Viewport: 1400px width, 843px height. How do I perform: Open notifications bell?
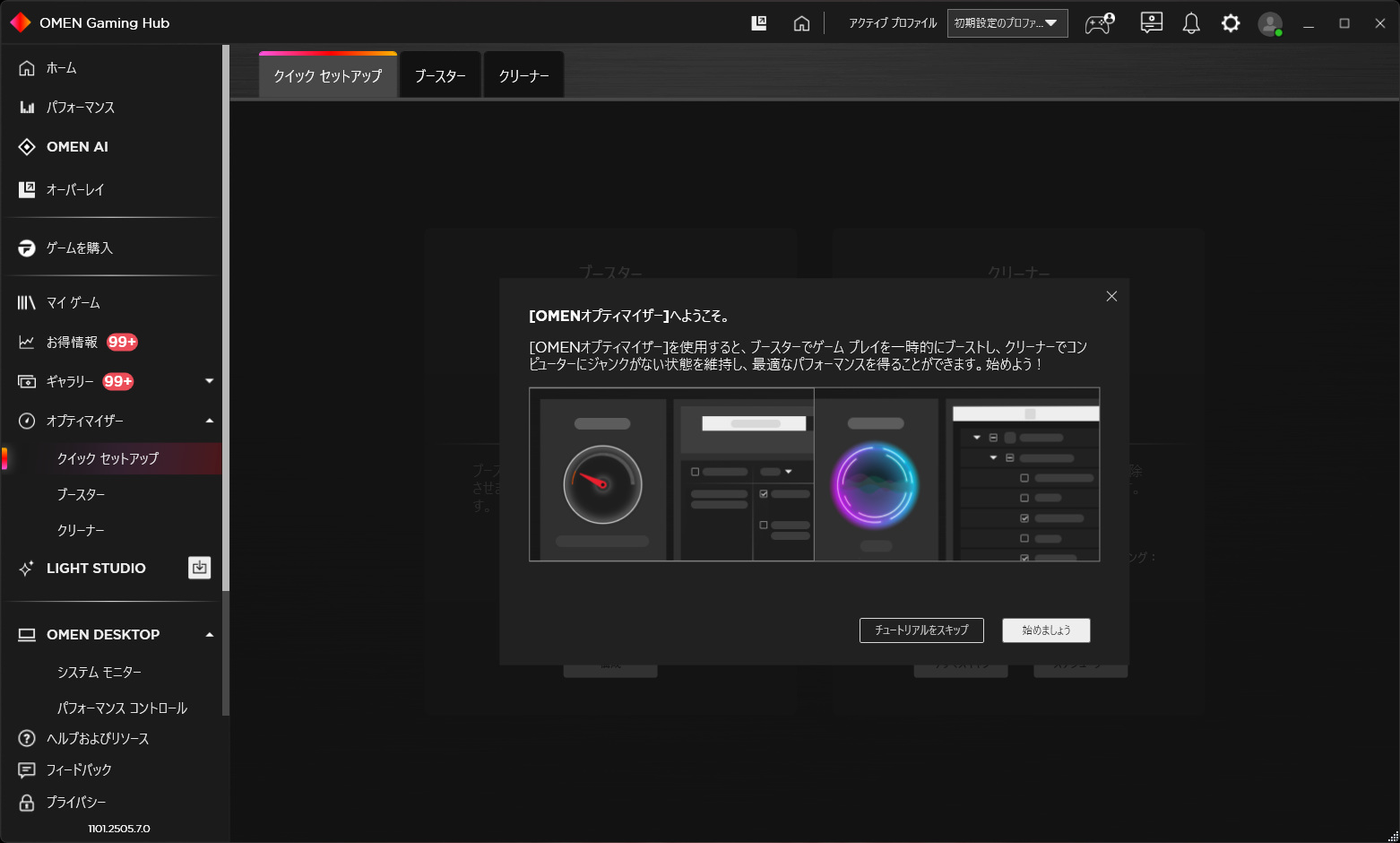(x=1191, y=23)
